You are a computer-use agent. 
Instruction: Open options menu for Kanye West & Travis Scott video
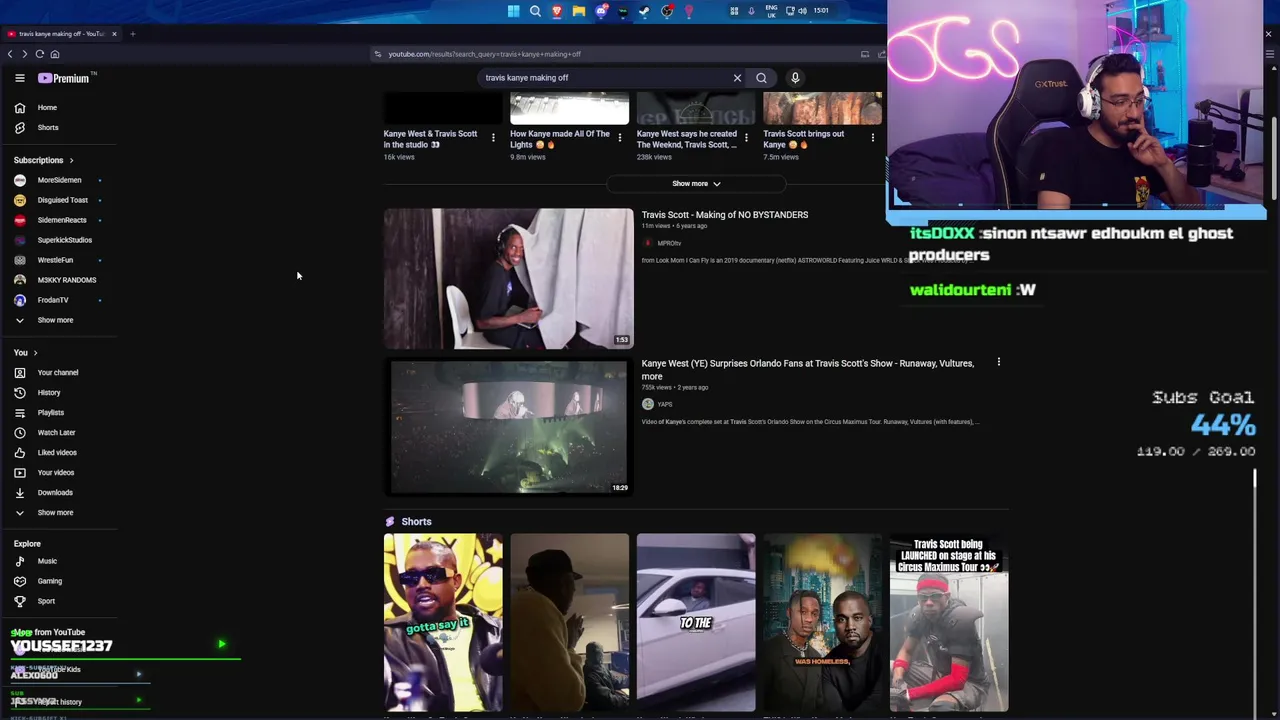point(493,138)
